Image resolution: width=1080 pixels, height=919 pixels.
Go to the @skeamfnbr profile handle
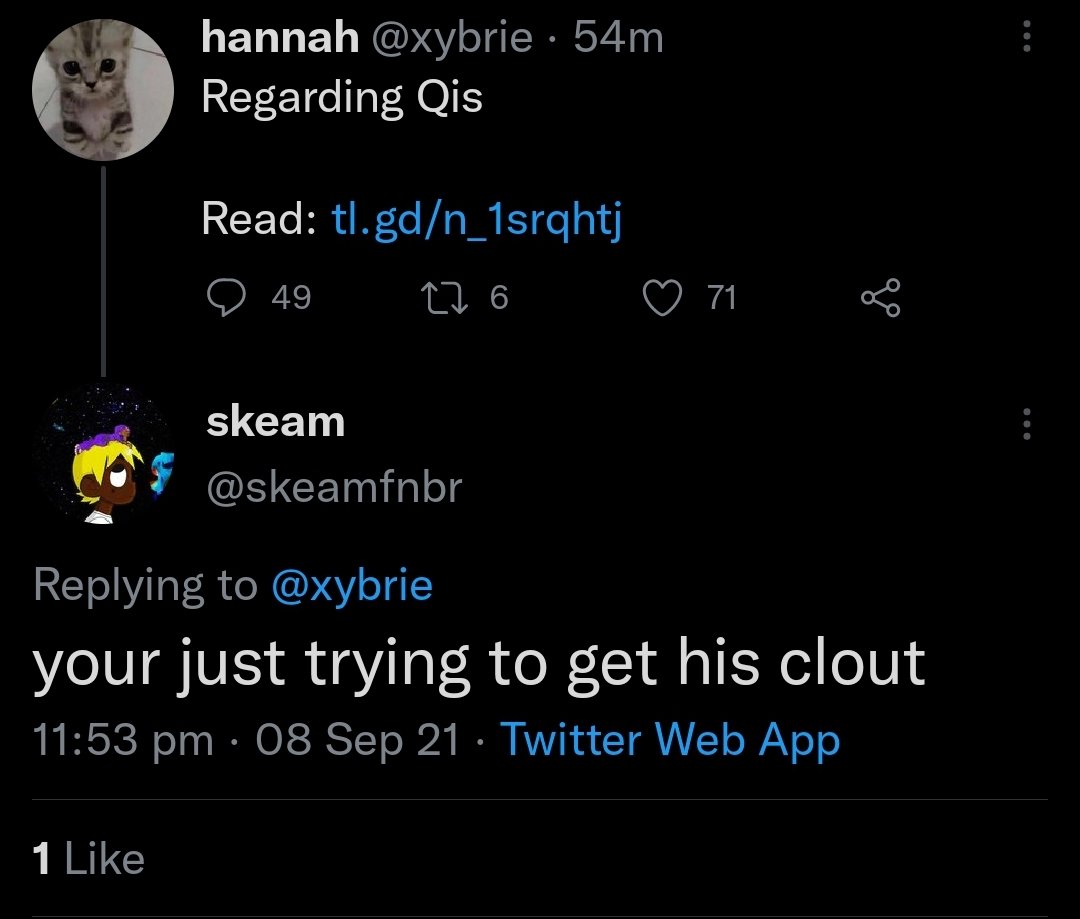click(334, 487)
